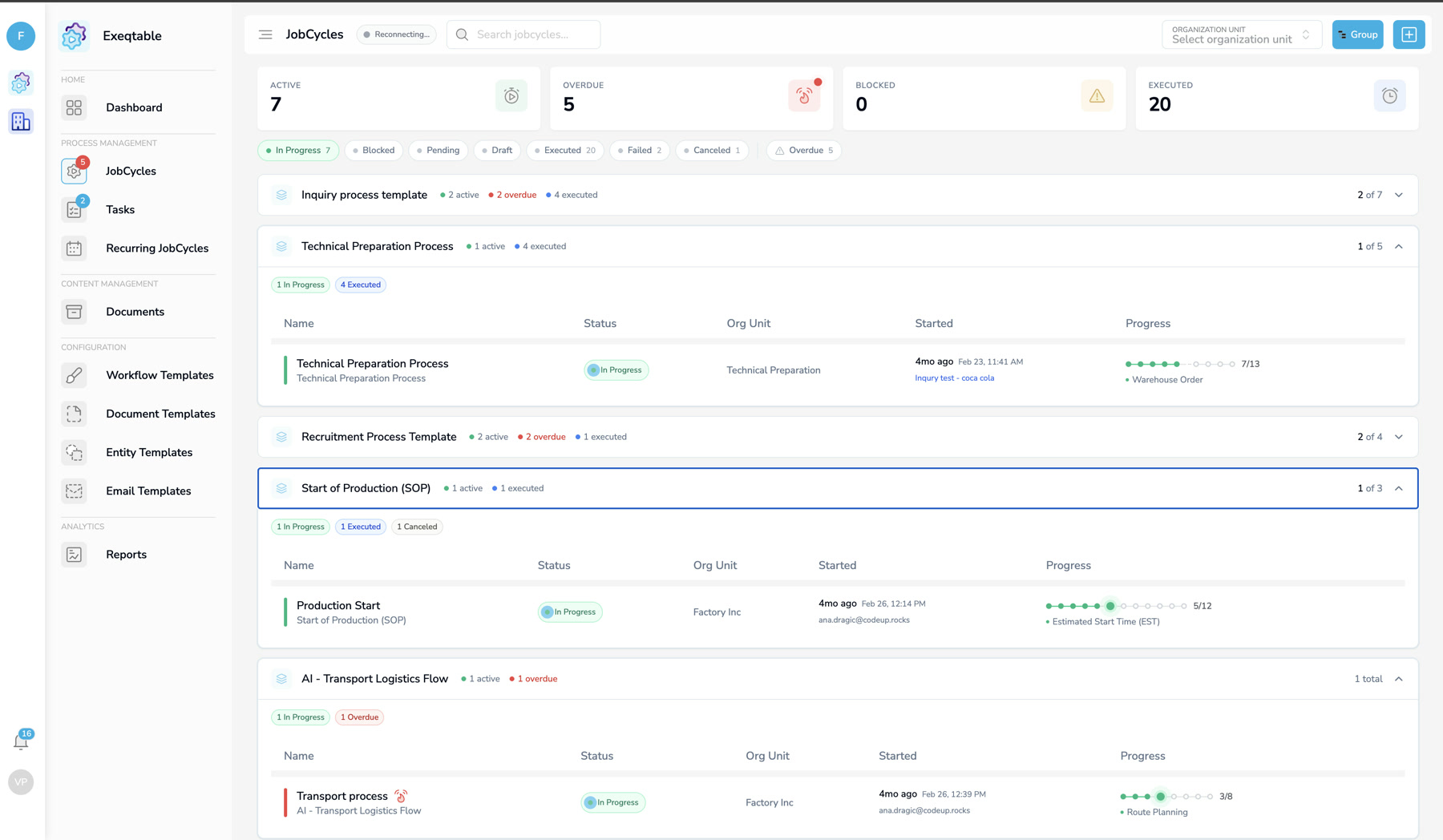Click the 5/12 progress tracker
Image resolution: width=1443 pixels, height=840 pixels.
click(1128, 606)
